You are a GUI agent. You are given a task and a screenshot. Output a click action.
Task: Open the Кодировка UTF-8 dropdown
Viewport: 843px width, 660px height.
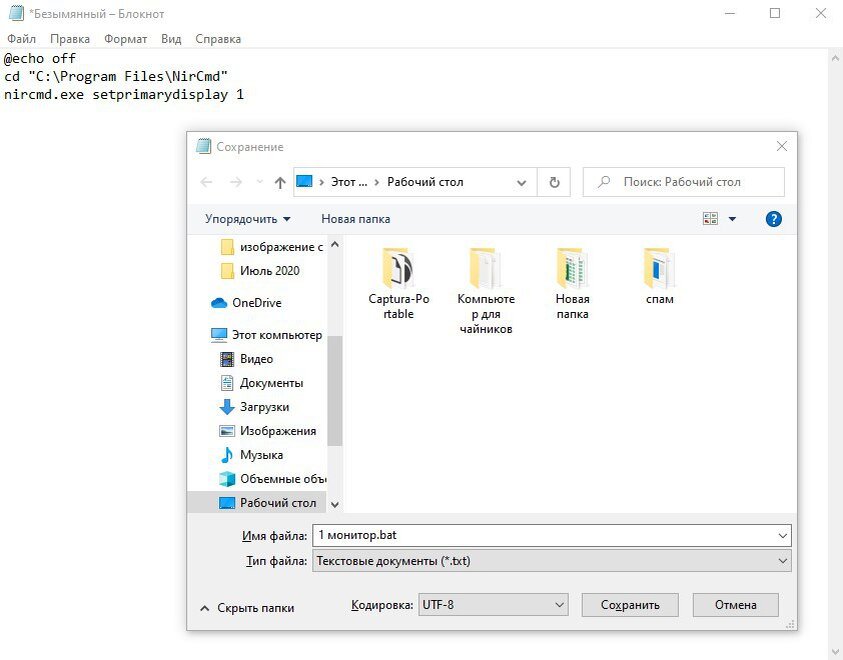(493, 605)
